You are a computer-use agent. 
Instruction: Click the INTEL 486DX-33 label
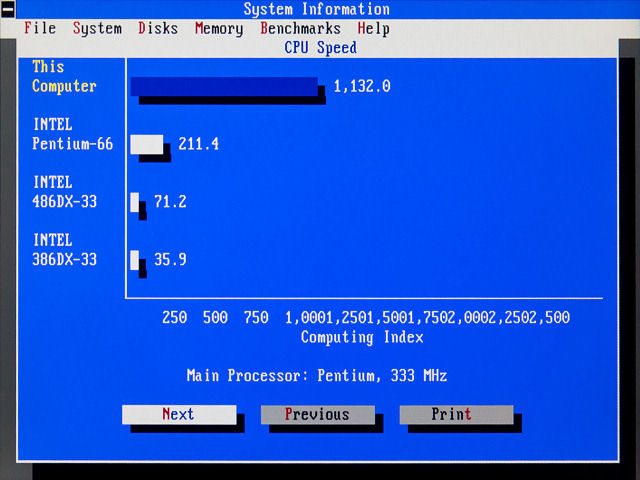64,192
